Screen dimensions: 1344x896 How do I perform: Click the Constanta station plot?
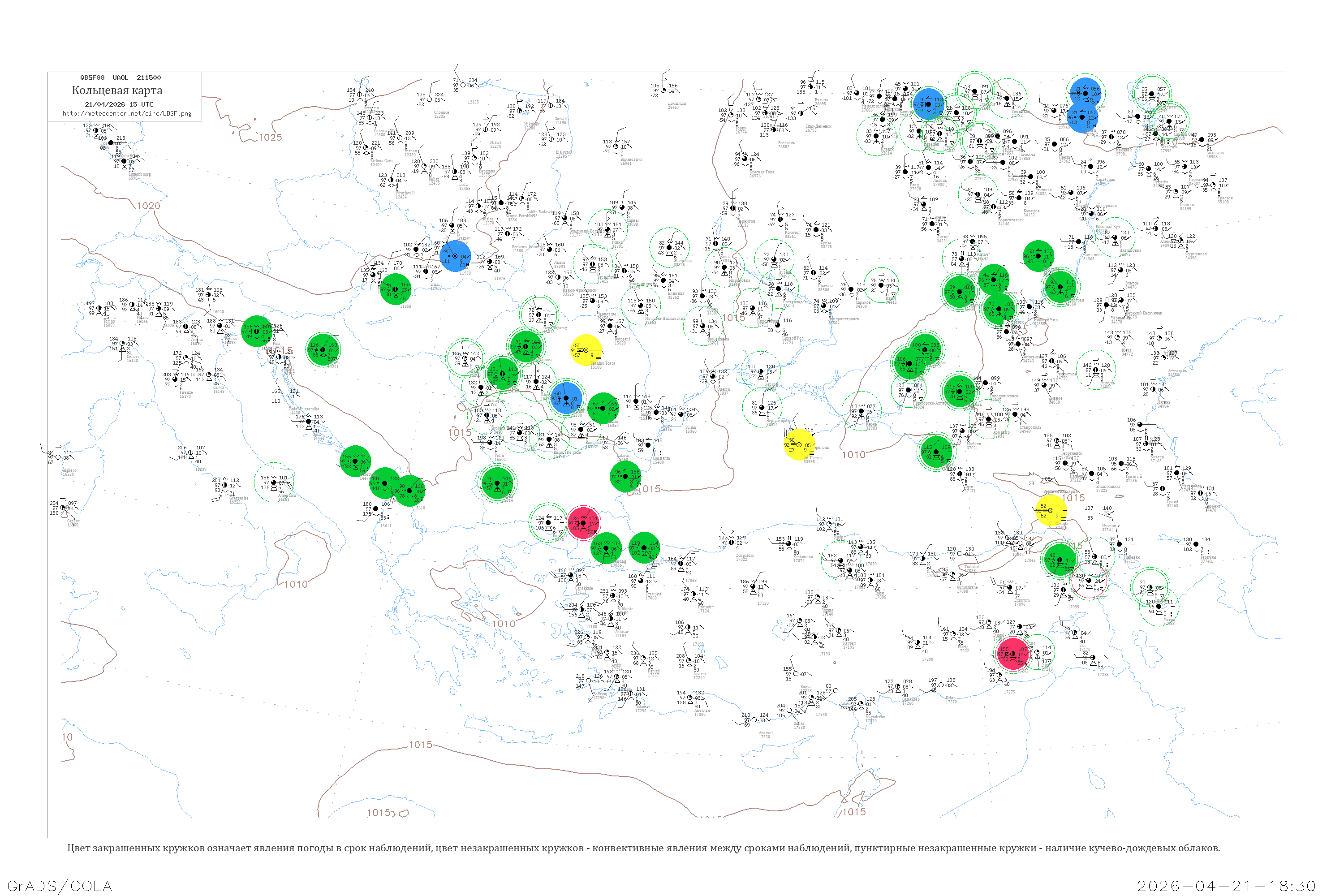[x=648, y=445]
